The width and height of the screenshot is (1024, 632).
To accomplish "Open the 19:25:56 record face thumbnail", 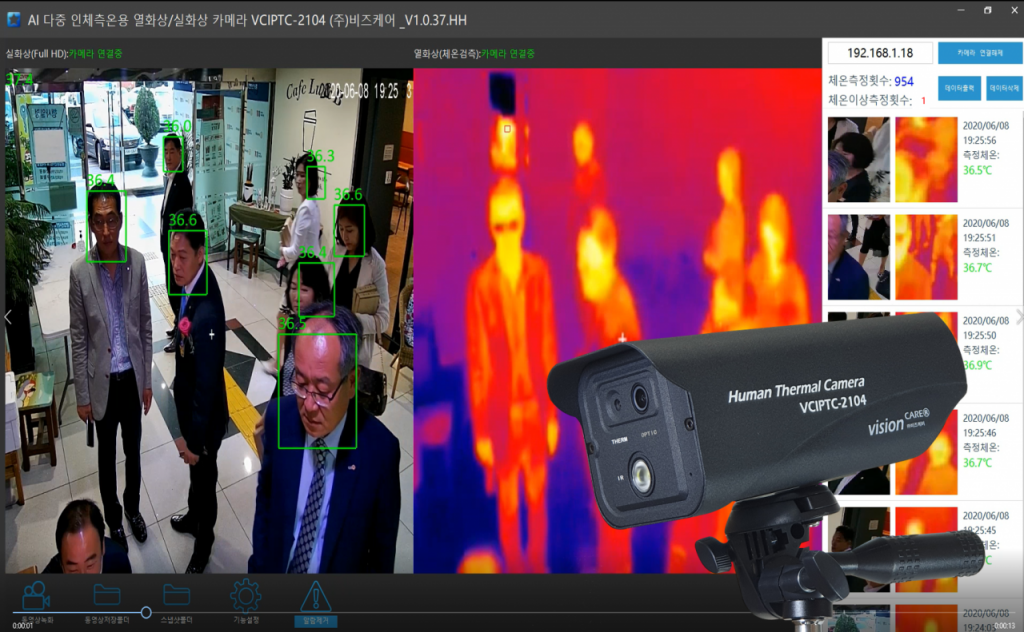I will pyautogui.click(x=858, y=160).
